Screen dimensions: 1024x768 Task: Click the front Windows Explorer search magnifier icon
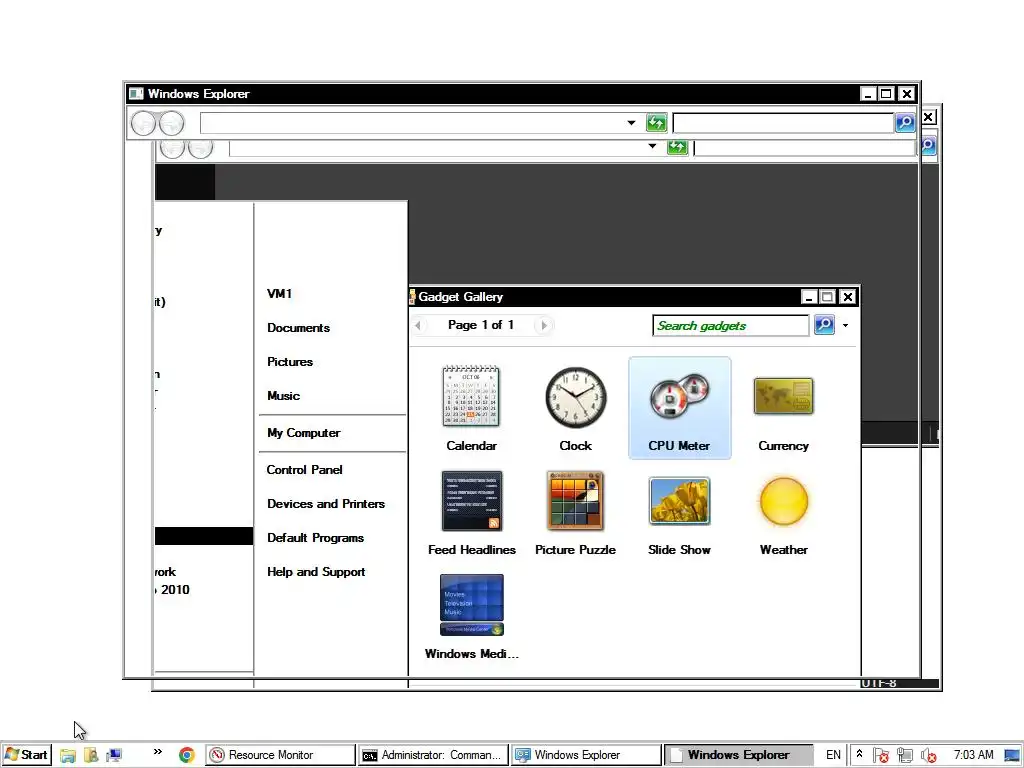[905, 122]
